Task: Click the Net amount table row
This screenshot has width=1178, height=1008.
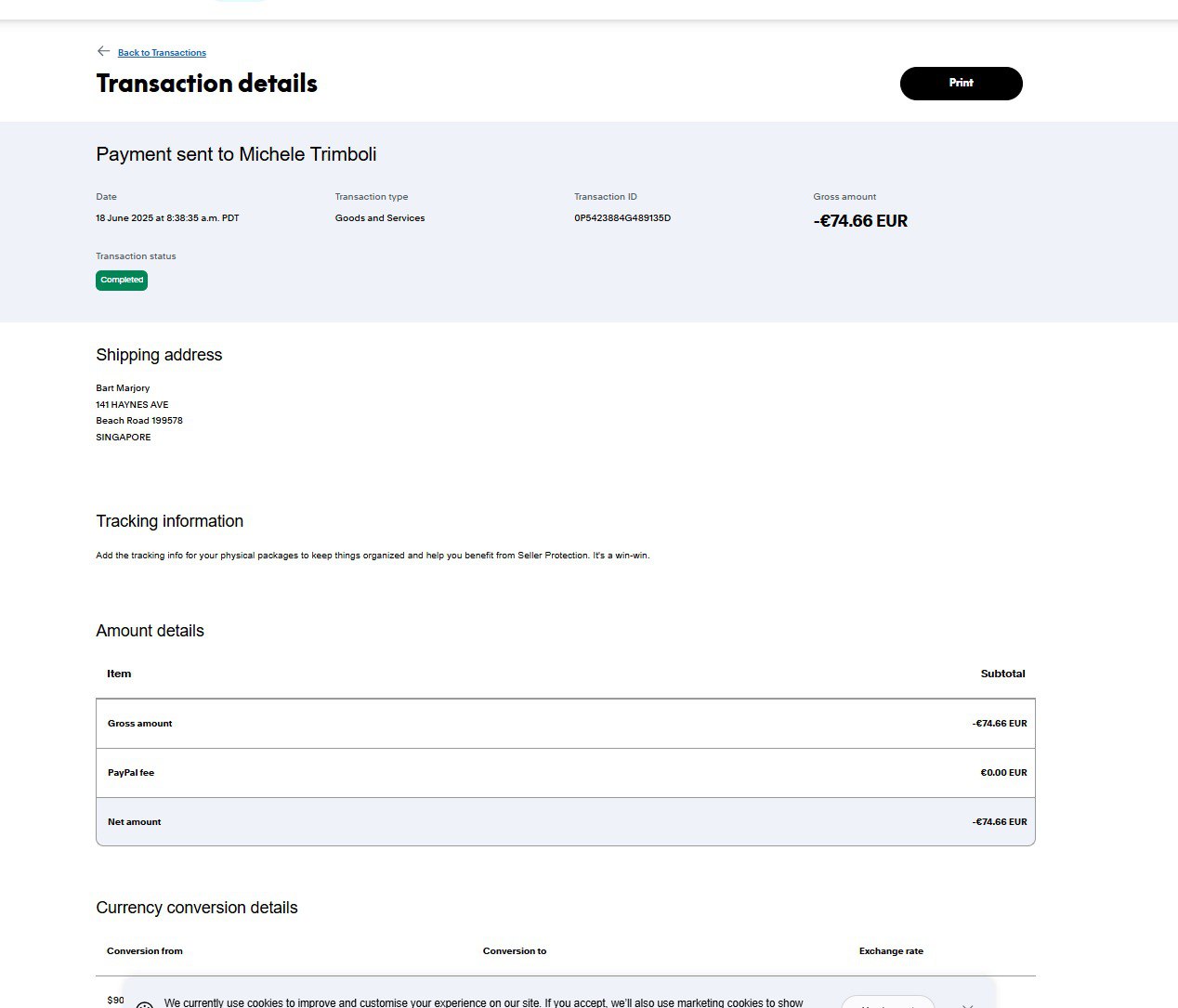Action: coord(565,822)
